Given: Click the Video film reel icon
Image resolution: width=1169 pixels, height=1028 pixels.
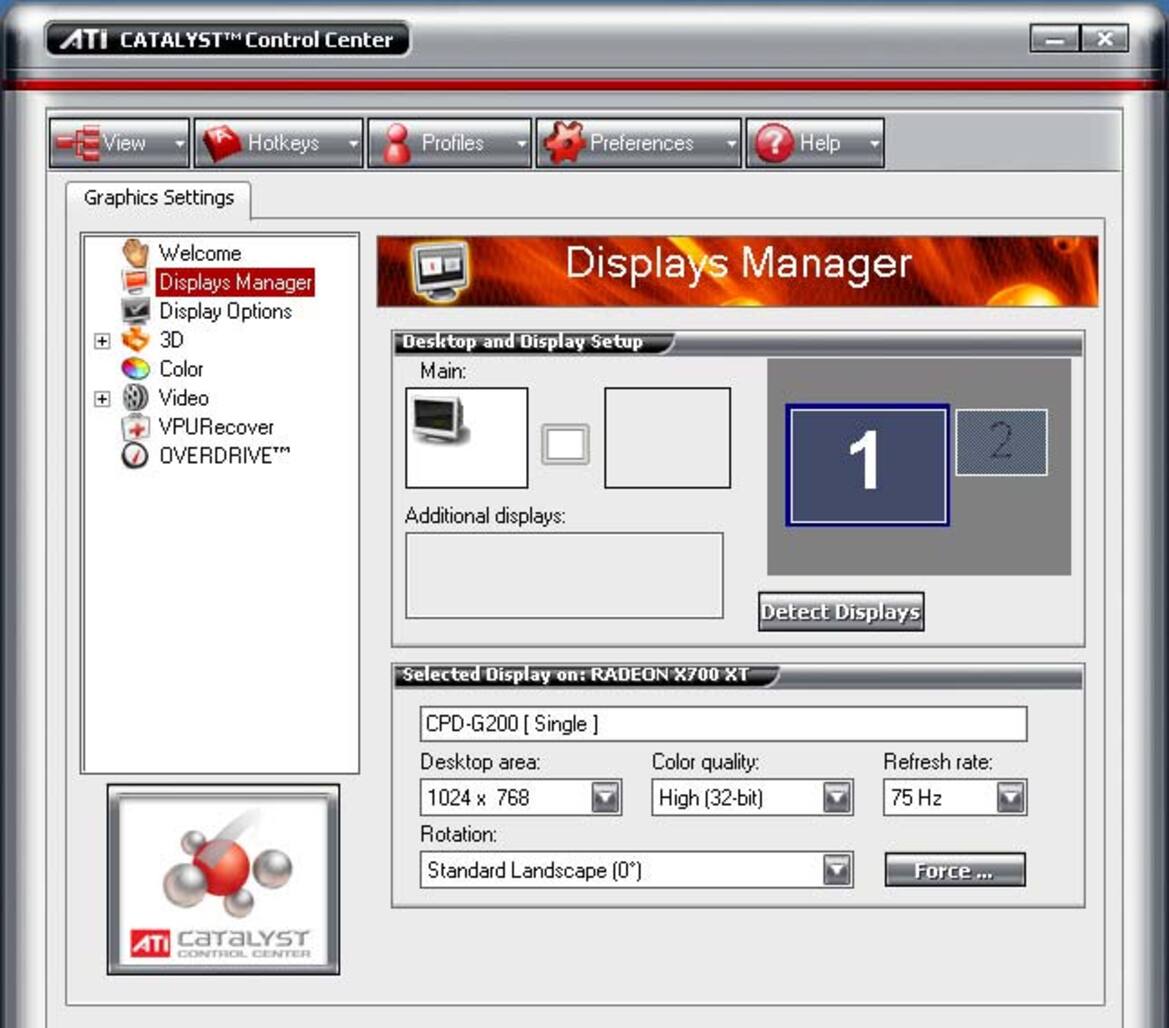Looking at the screenshot, I should pos(136,397).
